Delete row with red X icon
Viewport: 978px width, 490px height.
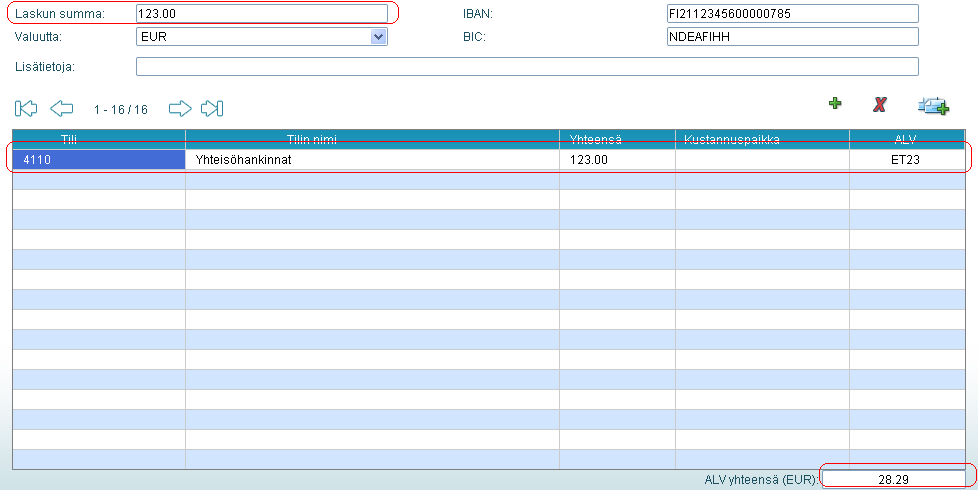pyautogui.click(x=879, y=104)
